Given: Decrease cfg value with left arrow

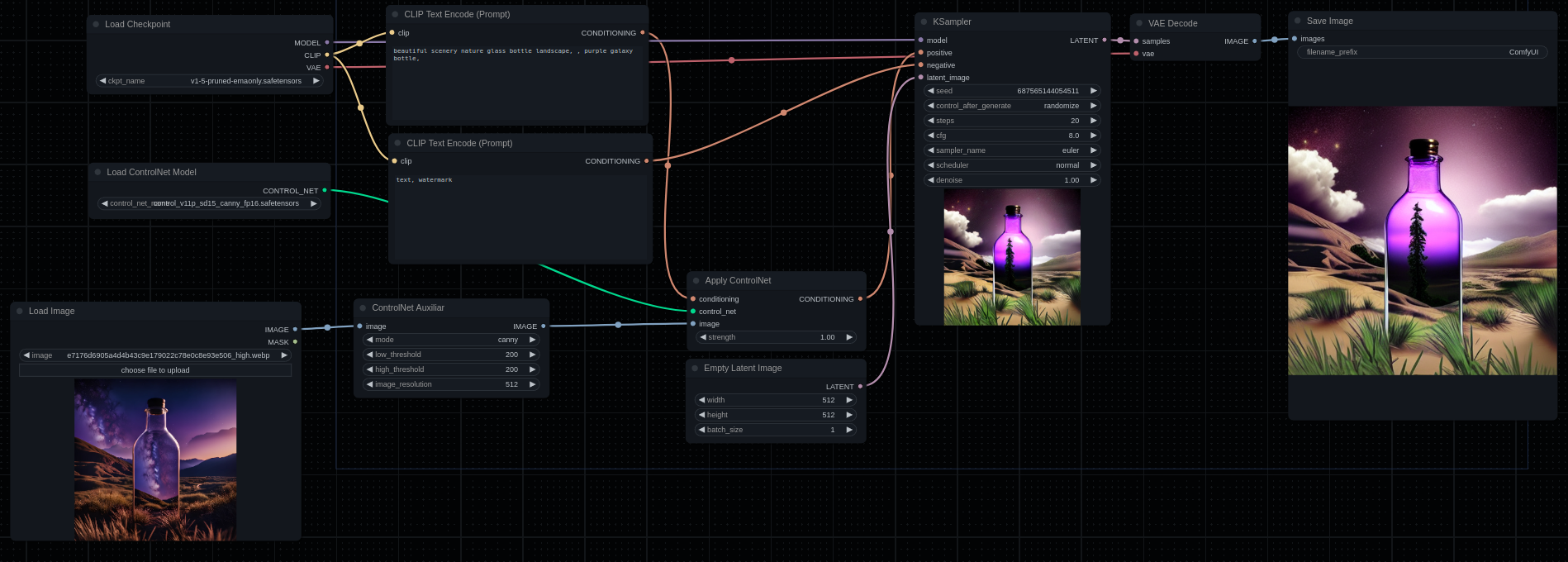Looking at the screenshot, I should coord(931,136).
